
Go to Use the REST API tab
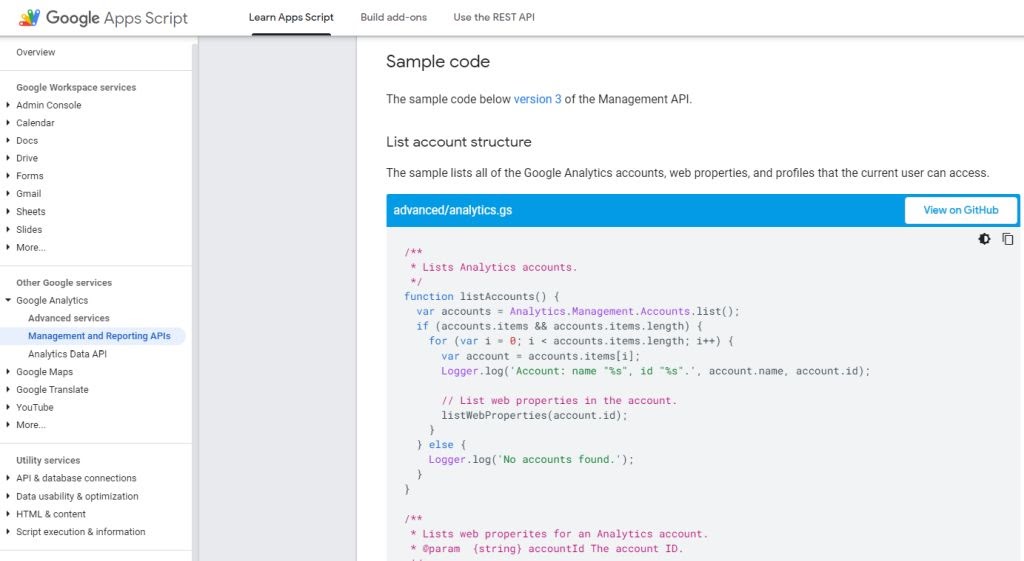(x=494, y=17)
